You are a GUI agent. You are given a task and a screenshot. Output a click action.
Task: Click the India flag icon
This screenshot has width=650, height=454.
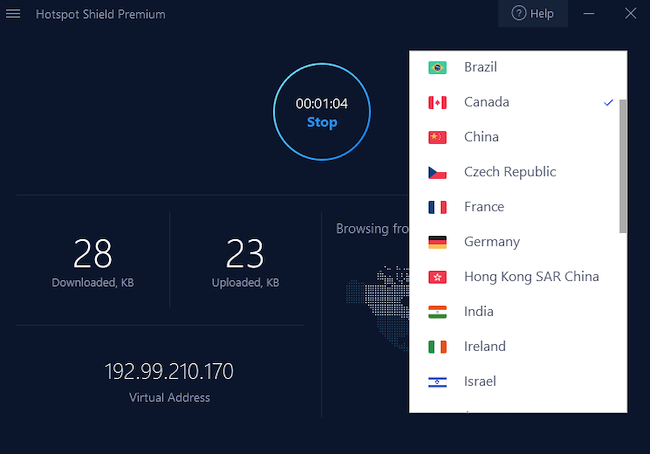[x=437, y=312]
